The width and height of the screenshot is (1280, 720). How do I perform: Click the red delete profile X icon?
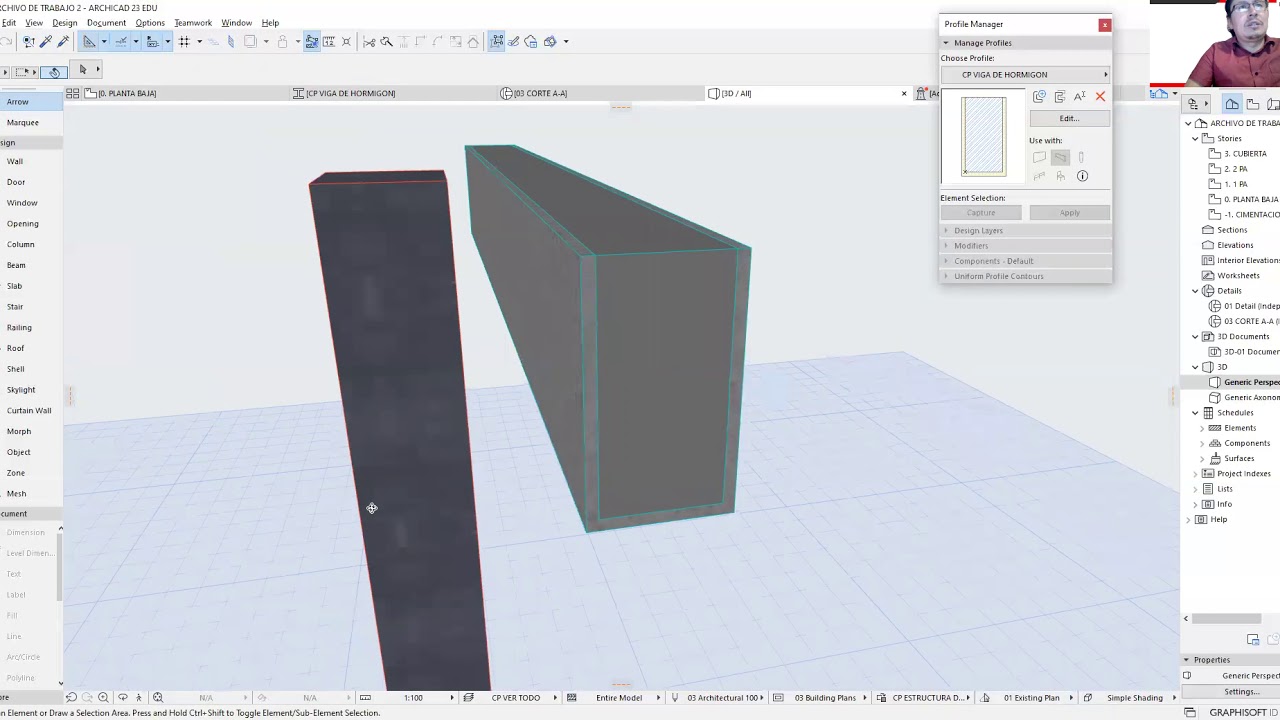(1100, 96)
